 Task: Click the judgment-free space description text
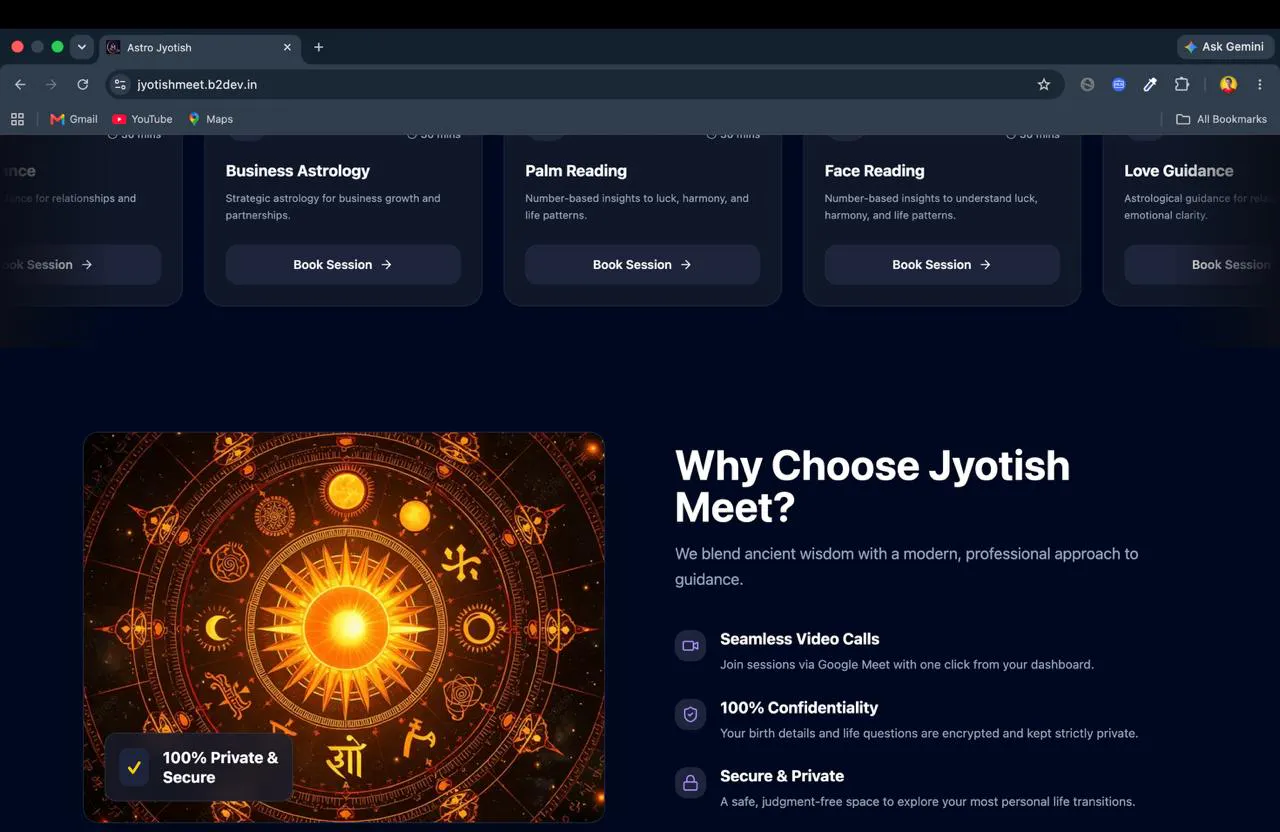927,801
